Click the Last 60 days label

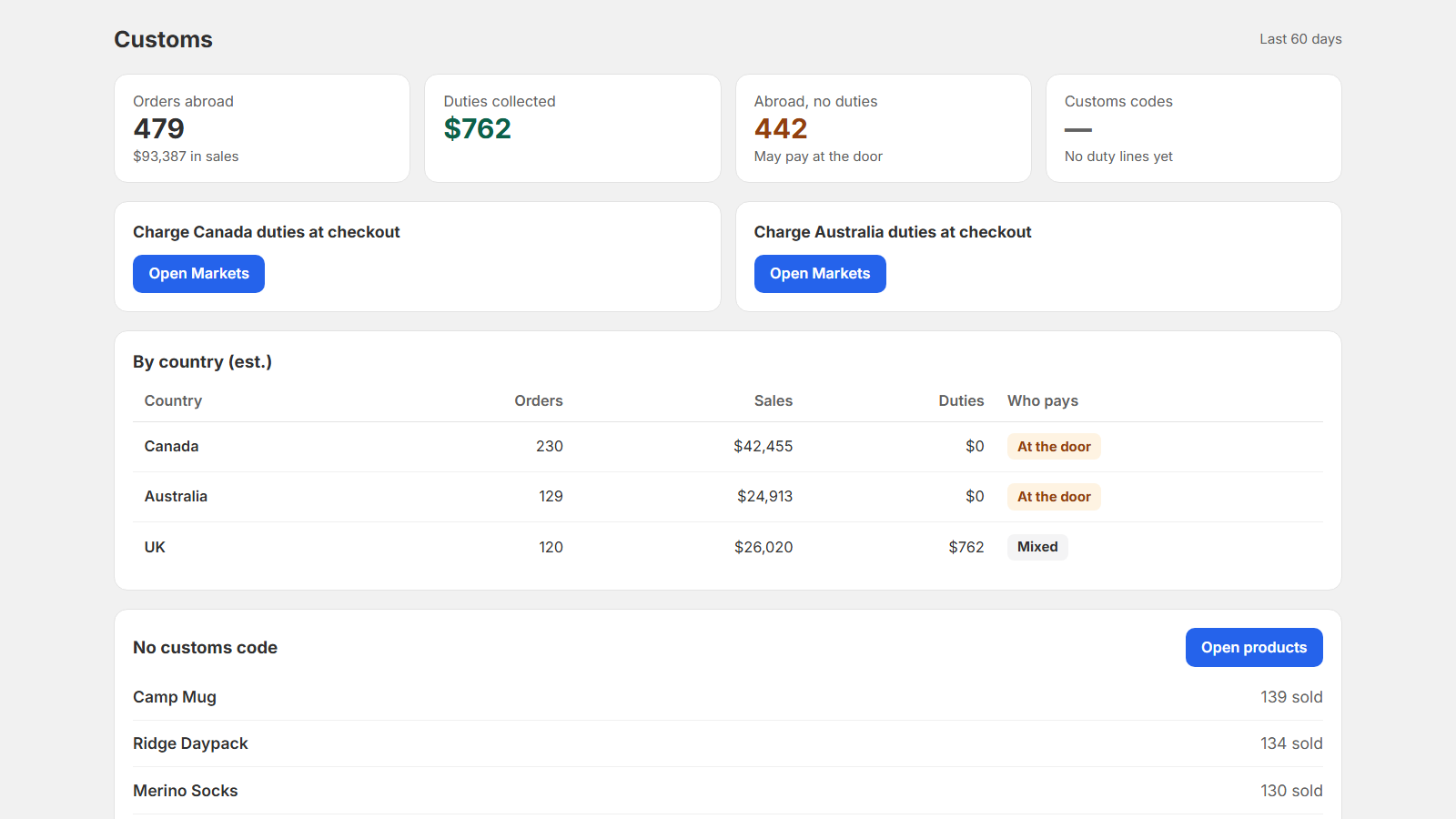pyautogui.click(x=1300, y=39)
